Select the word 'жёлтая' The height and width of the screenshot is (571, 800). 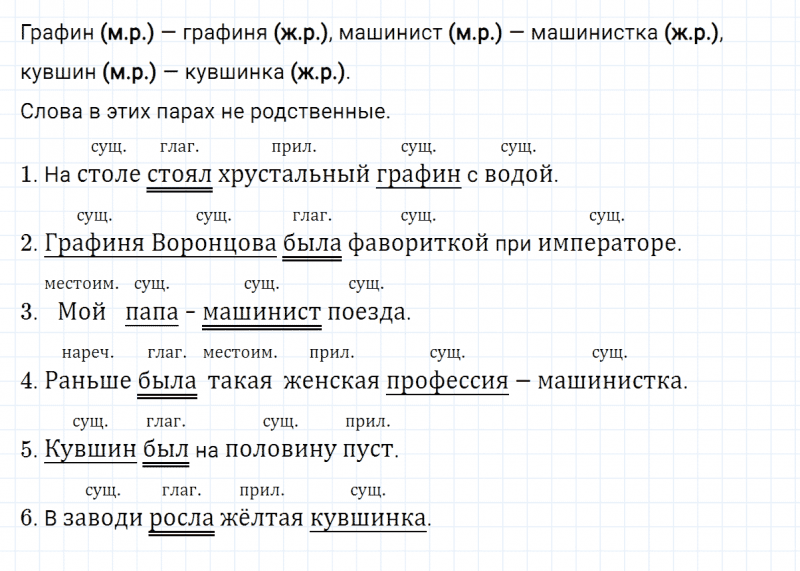[x=262, y=518]
